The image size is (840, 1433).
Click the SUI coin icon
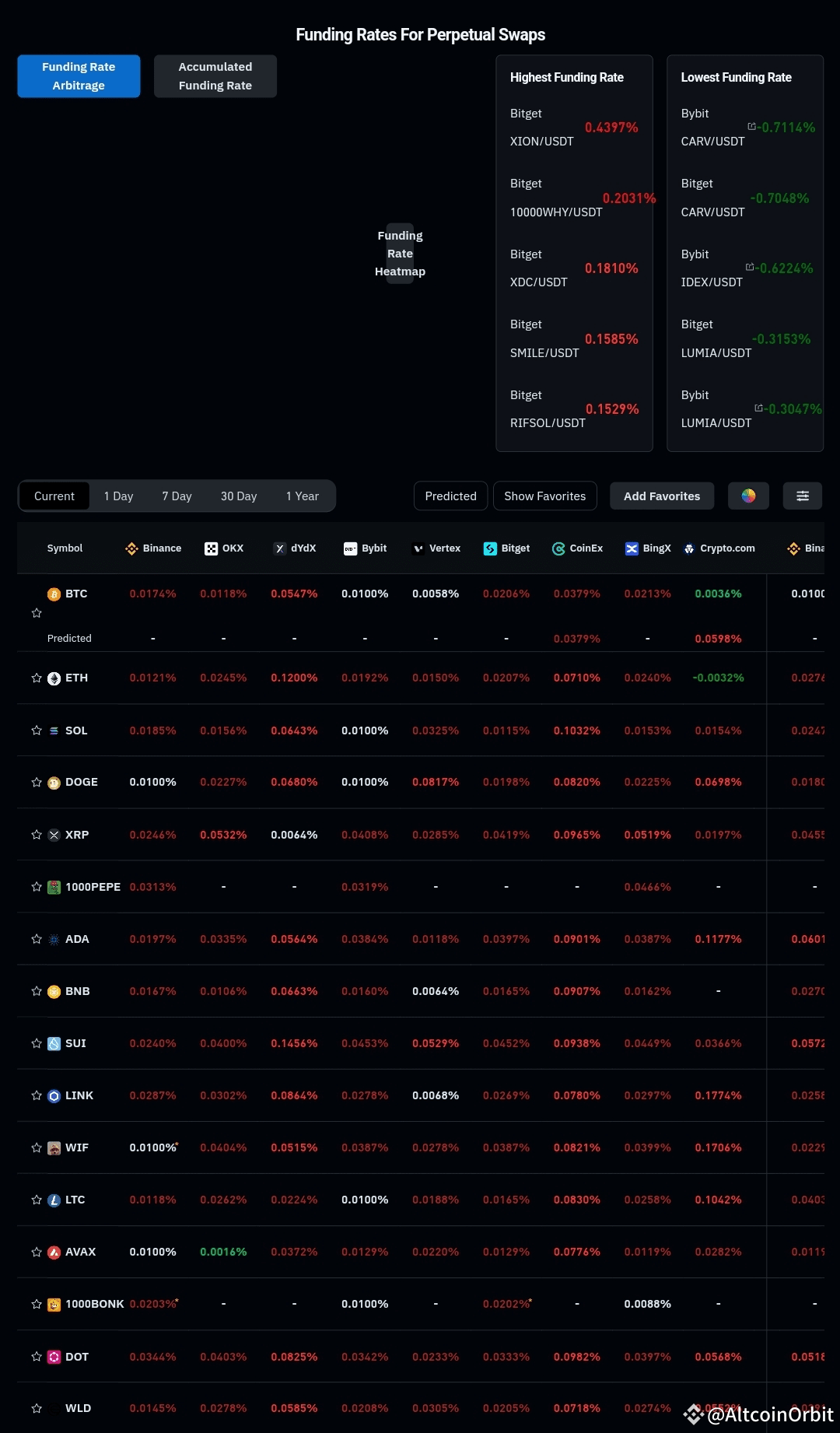[54, 1043]
